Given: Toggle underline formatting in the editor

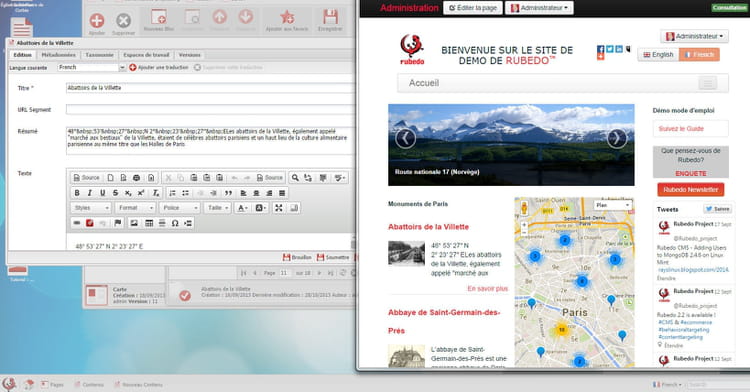Looking at the screenshot, I should (102, 193).
